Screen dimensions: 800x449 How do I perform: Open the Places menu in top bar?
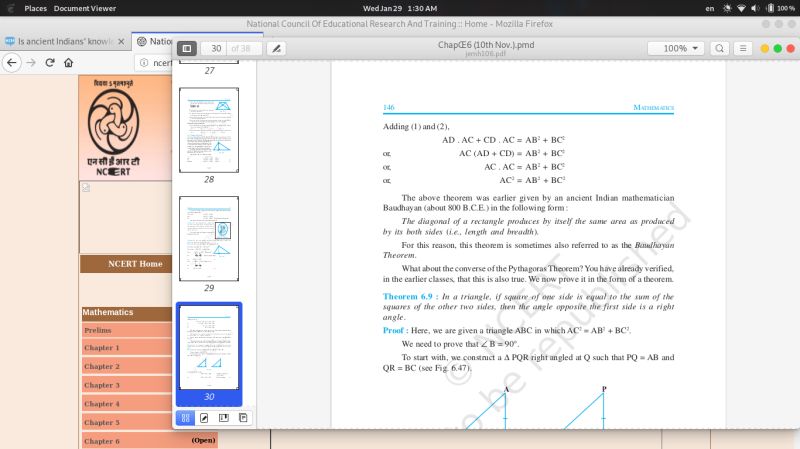point(35,8)
